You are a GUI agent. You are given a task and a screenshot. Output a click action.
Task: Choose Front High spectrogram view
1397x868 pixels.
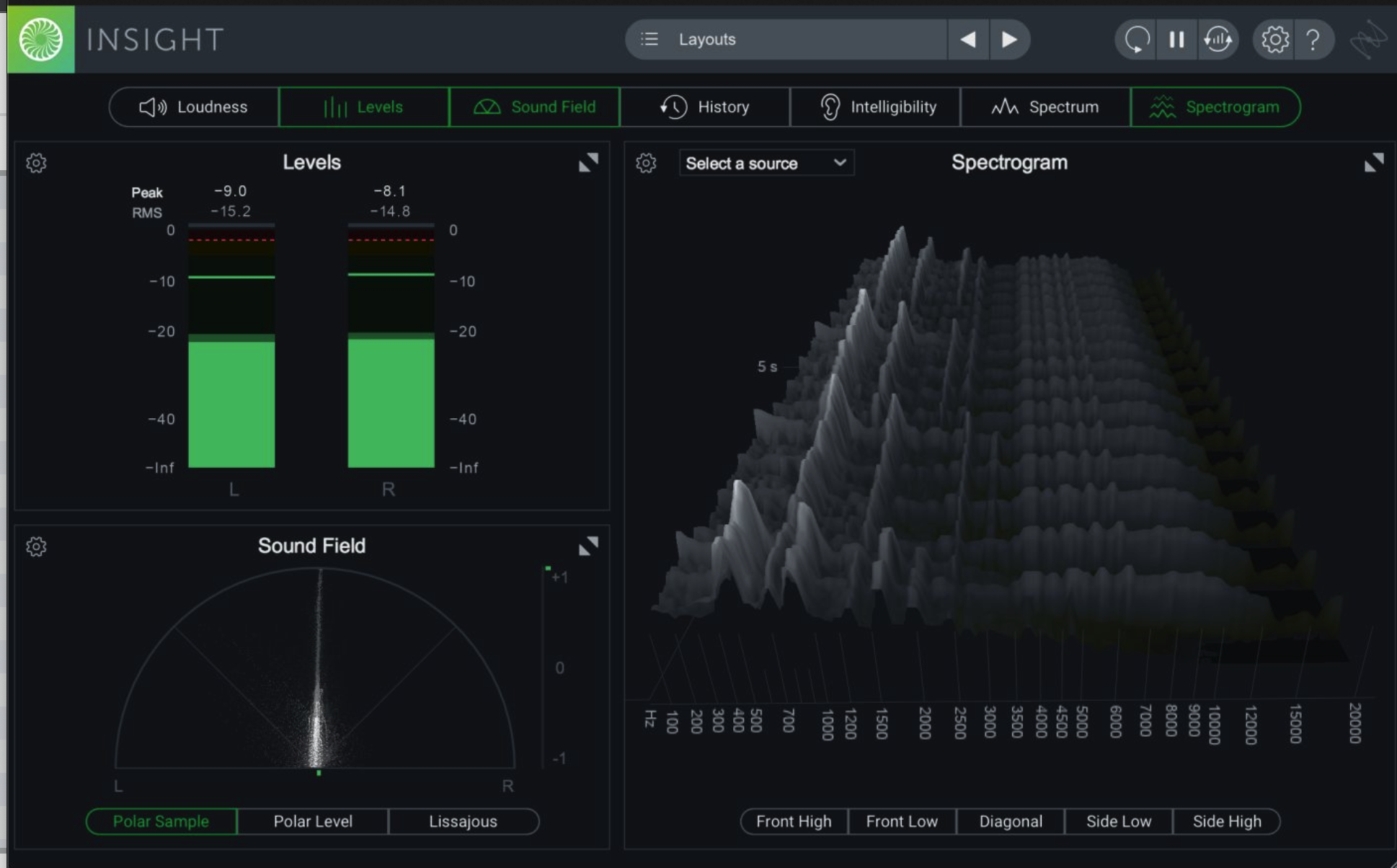(794, 821)
